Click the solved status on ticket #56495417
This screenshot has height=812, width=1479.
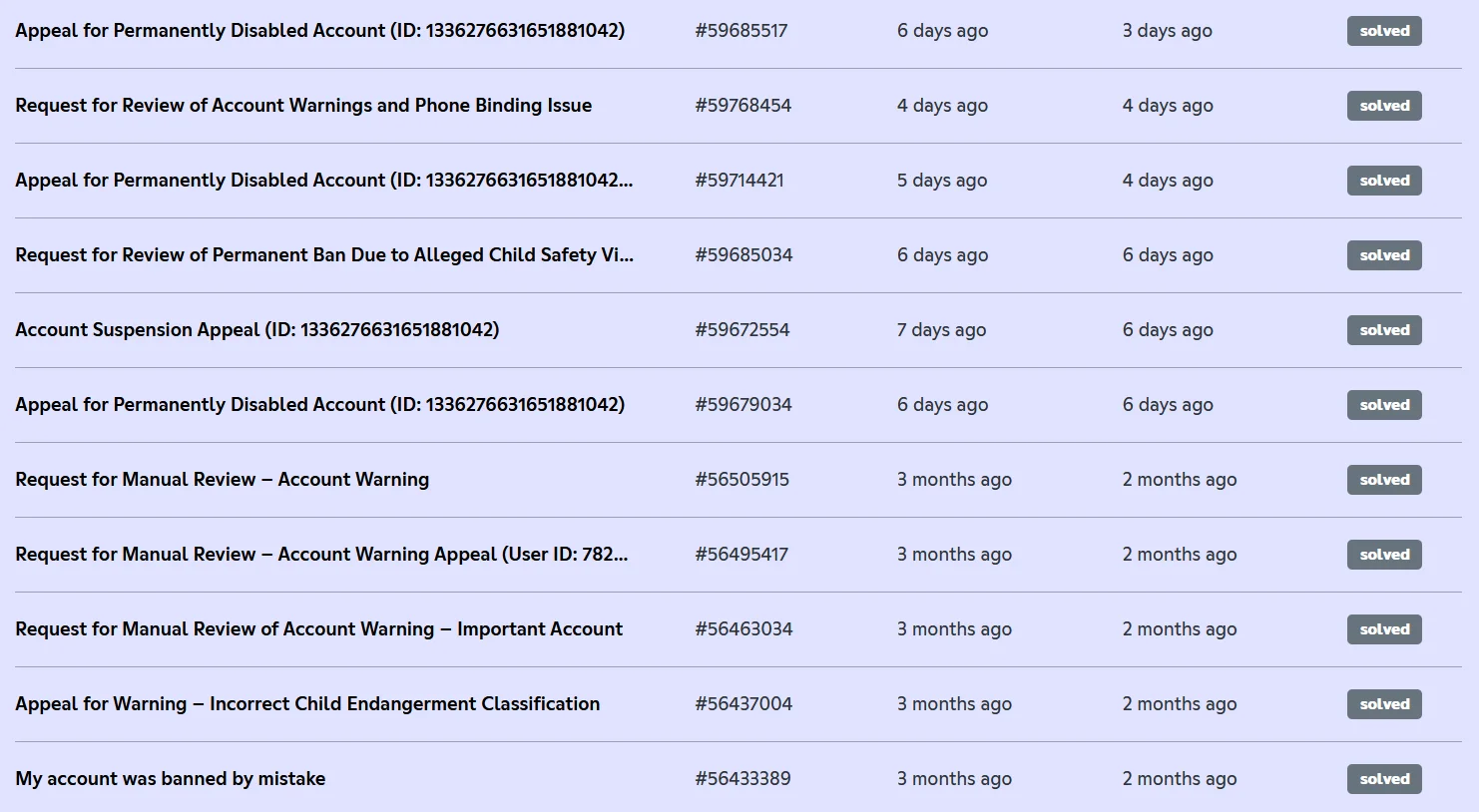(x=1383, y=555)
